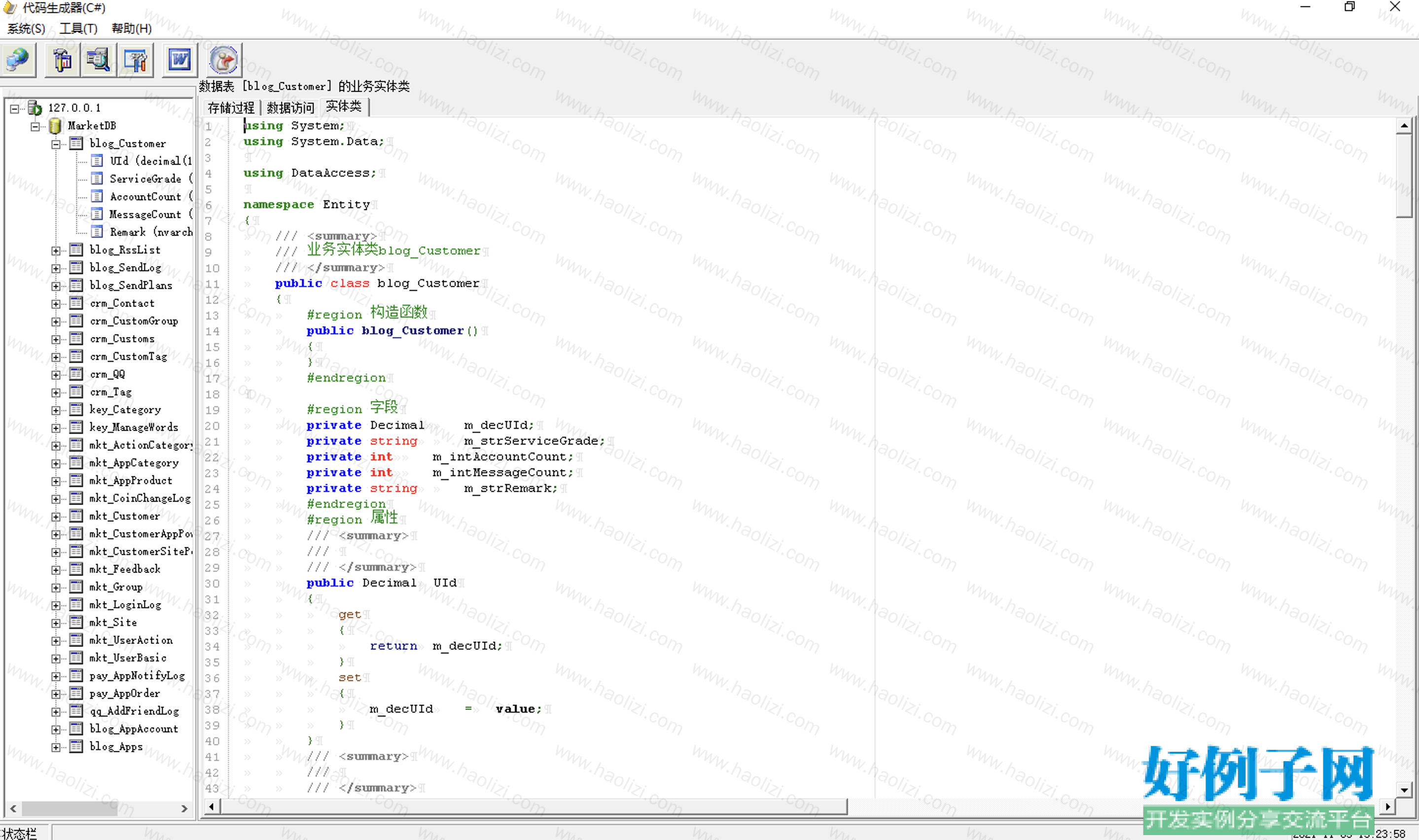Select the mkt_CoinChangeLog table name

pos(140,498)
